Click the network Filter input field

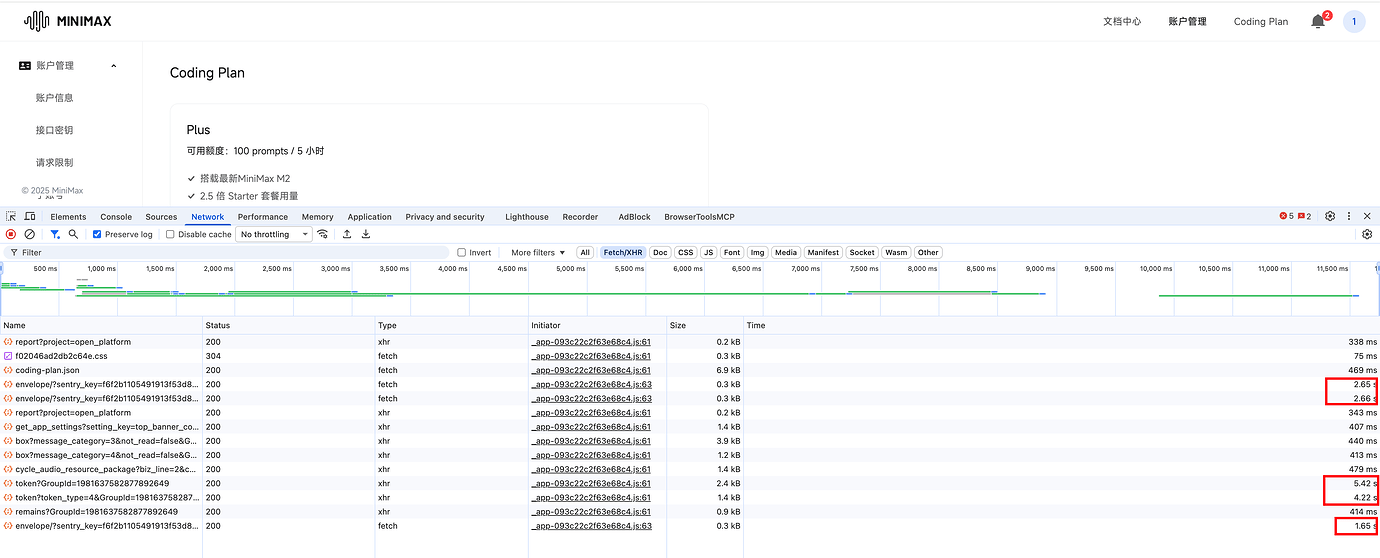tap(228, 252)
